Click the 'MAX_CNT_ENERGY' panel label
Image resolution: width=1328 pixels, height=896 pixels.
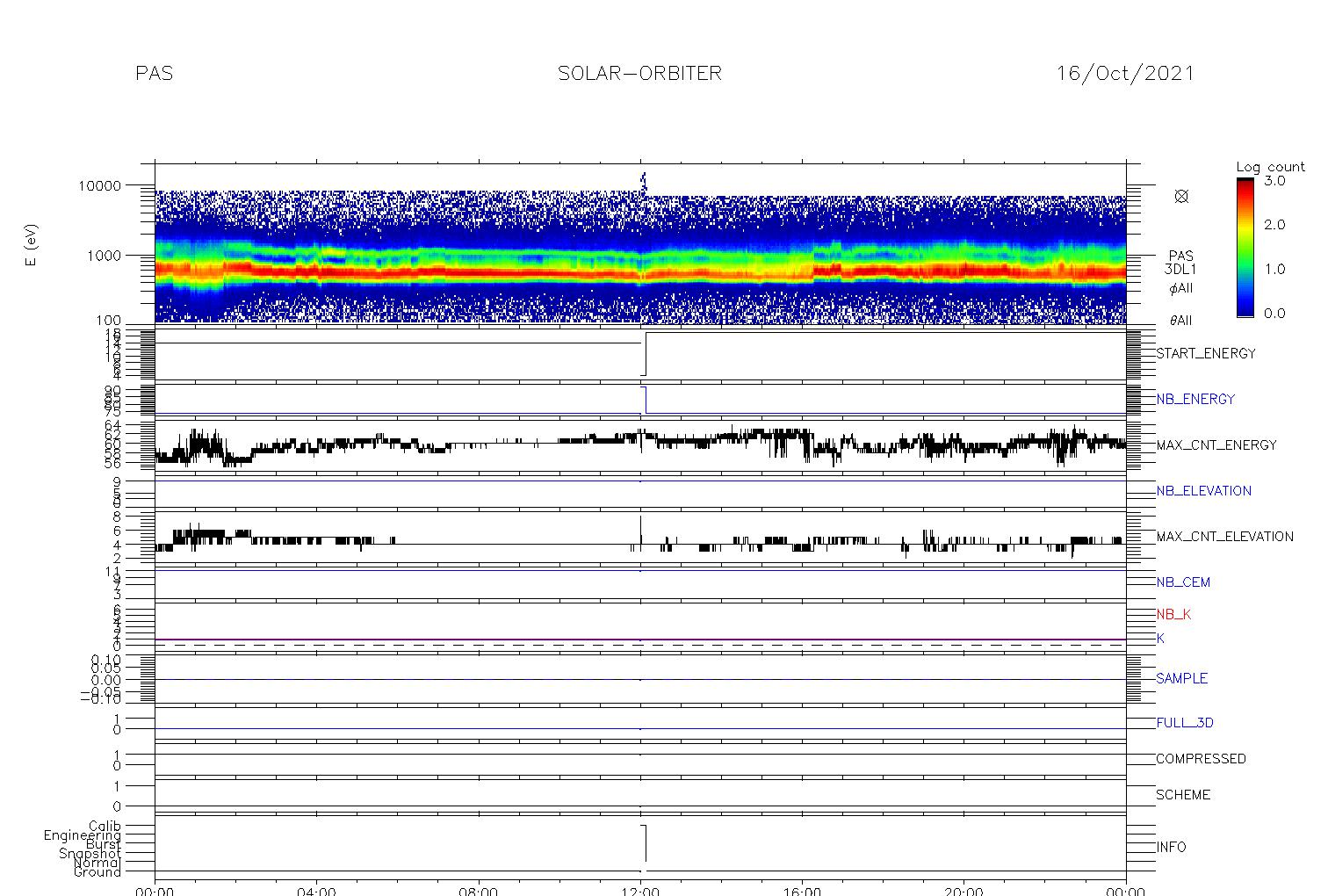click(1216, 444)
